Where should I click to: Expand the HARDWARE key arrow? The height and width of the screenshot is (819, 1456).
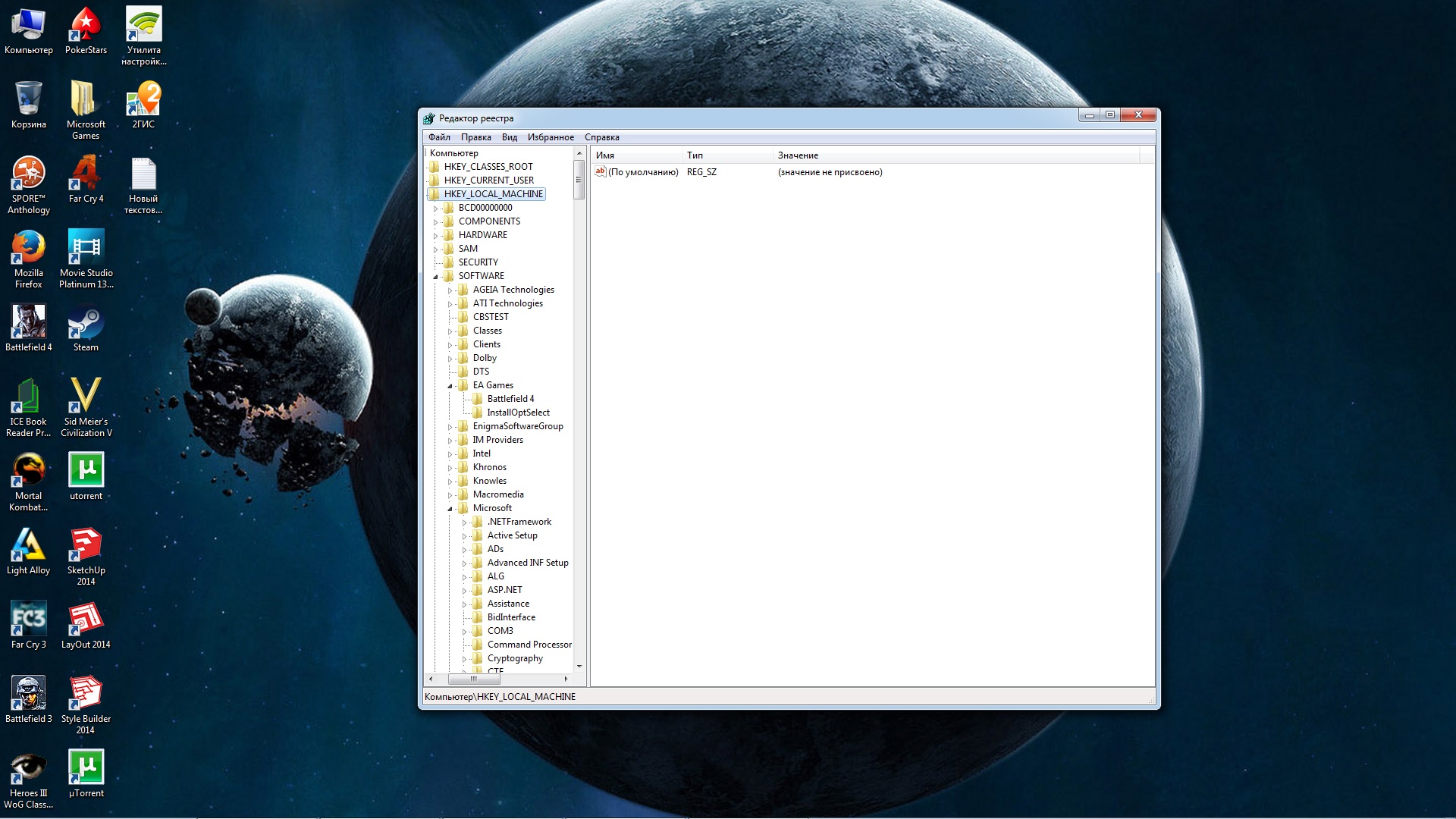(436, 236)
